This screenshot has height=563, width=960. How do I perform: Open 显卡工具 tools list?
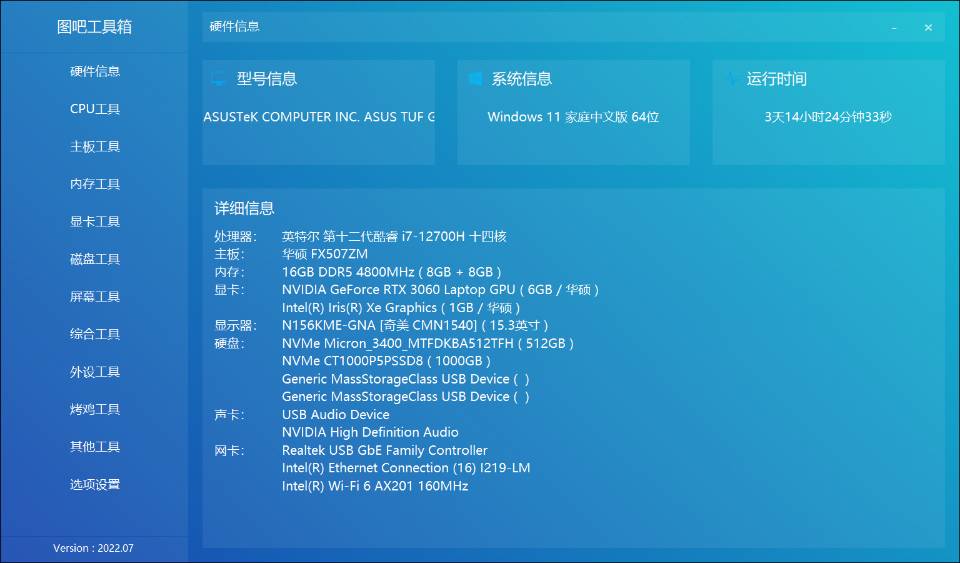(x=95, y=222)
